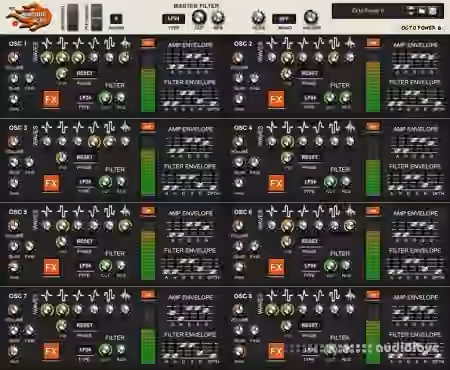Open the Master Filter type dropdown
450x370 pixels.
tap(173, 19)
